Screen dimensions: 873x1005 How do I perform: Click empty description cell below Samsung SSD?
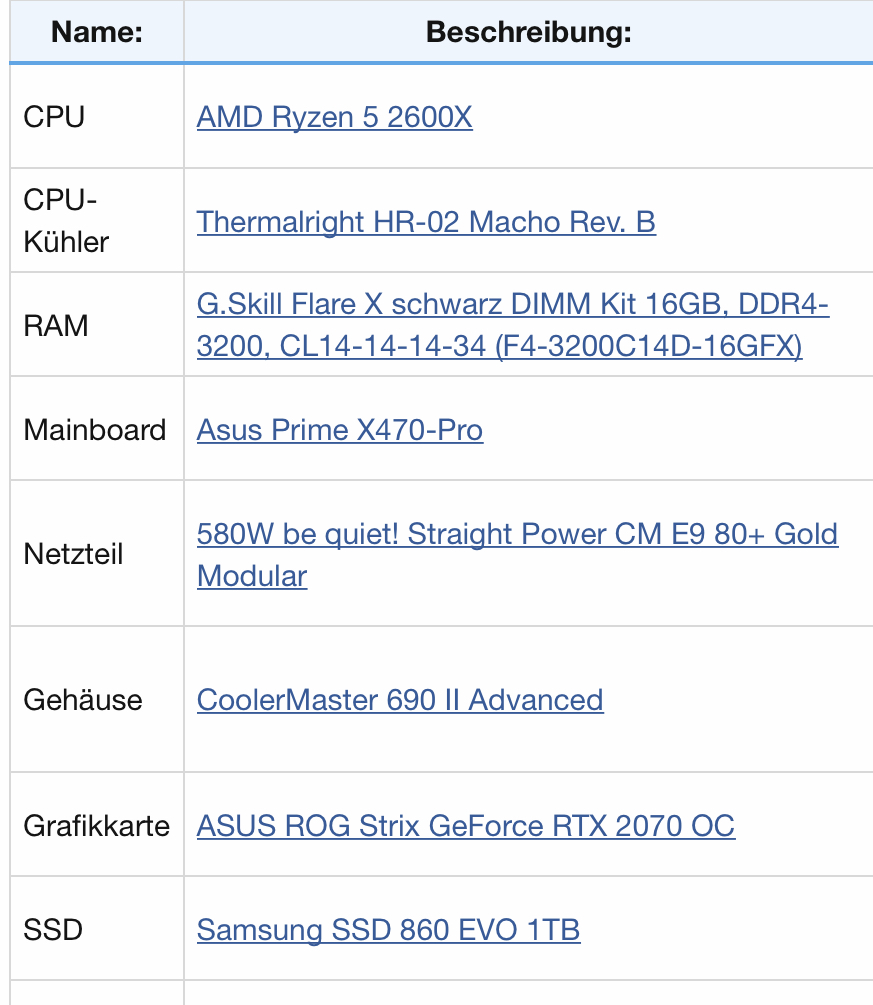point(529,993)
